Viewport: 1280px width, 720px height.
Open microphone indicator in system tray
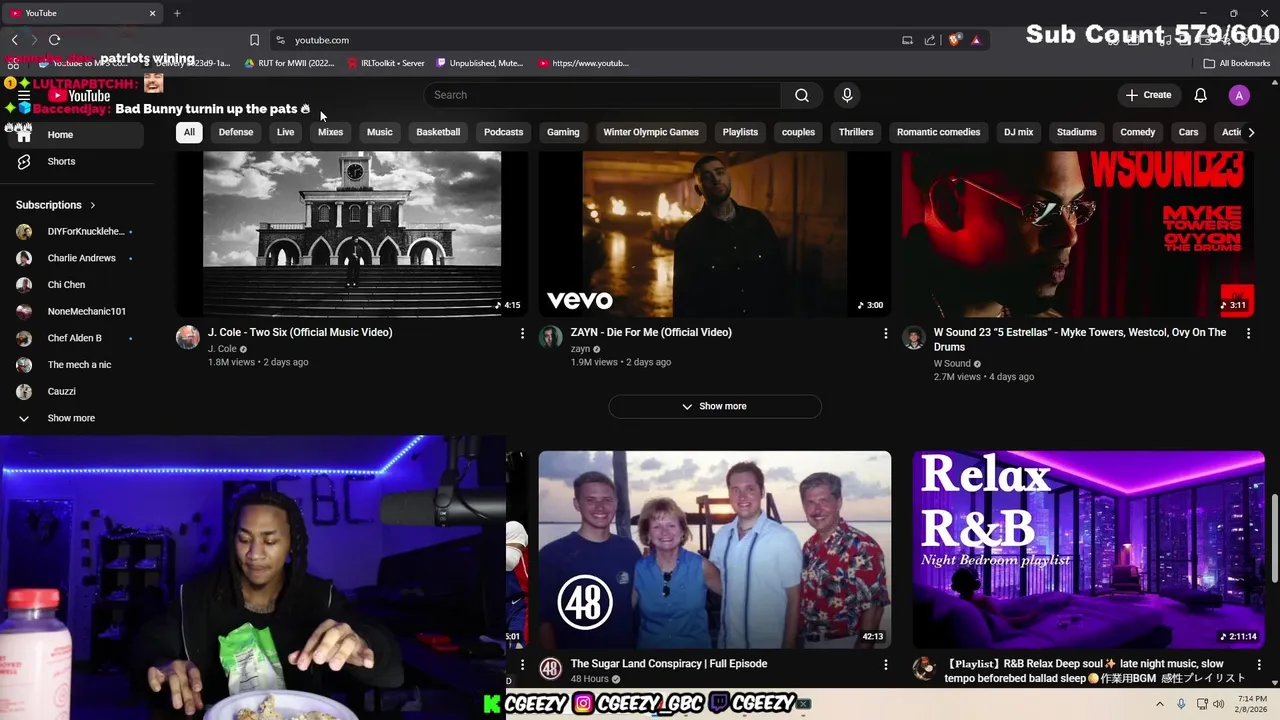(1181, 704)
